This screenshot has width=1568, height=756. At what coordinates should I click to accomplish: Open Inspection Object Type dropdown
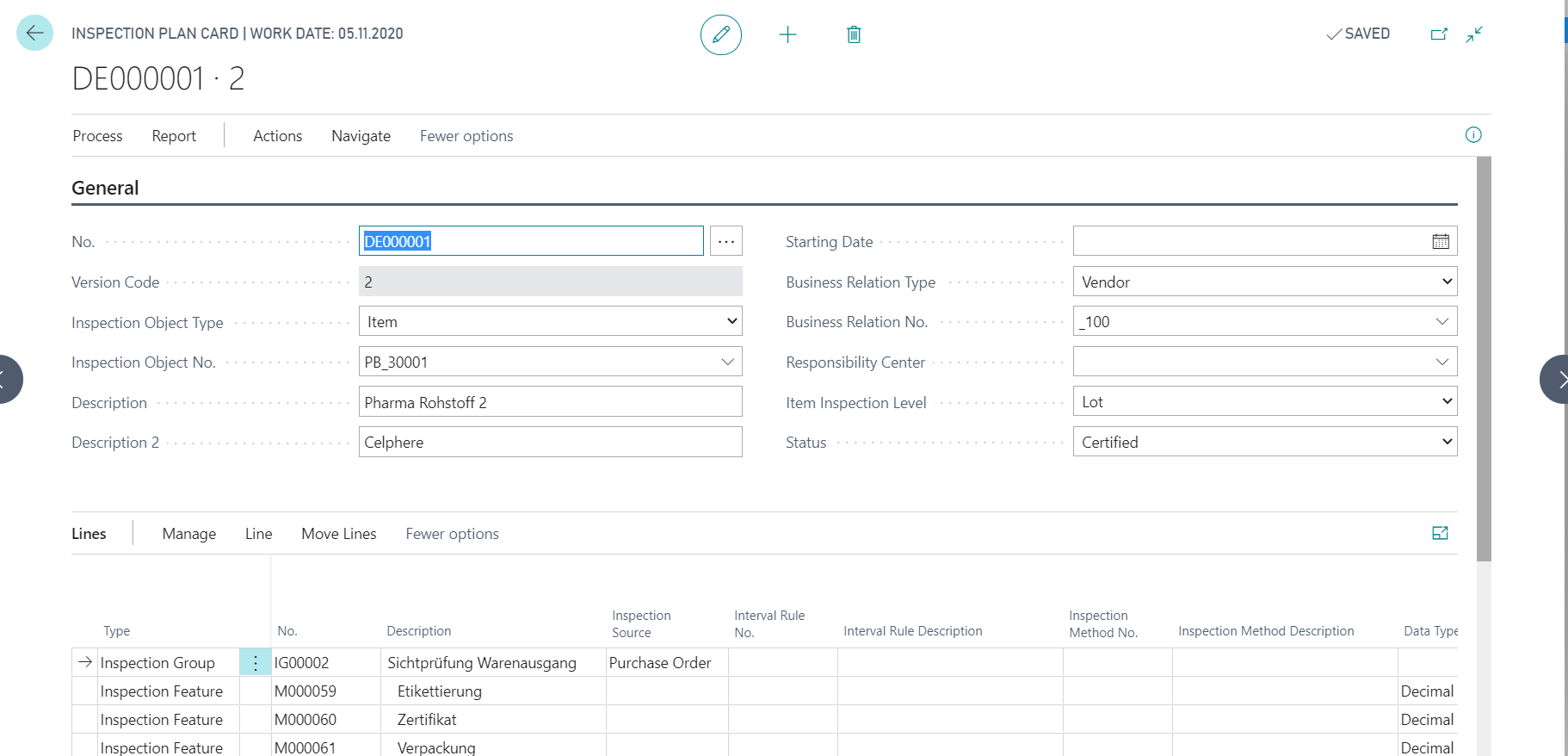[551, 321]
